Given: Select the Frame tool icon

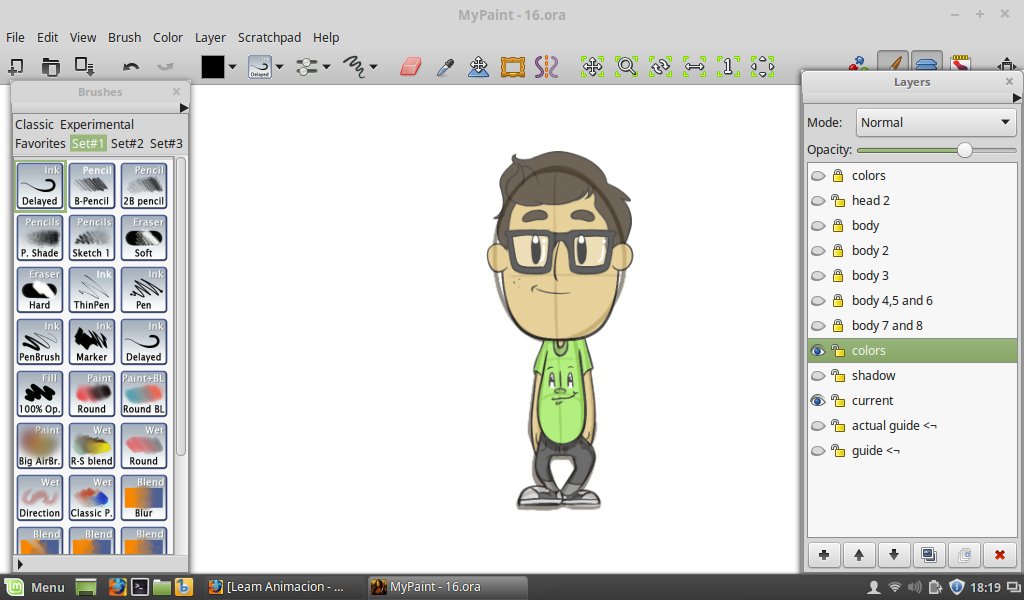Looking at the screenshot, I should (x=513, y=66).
